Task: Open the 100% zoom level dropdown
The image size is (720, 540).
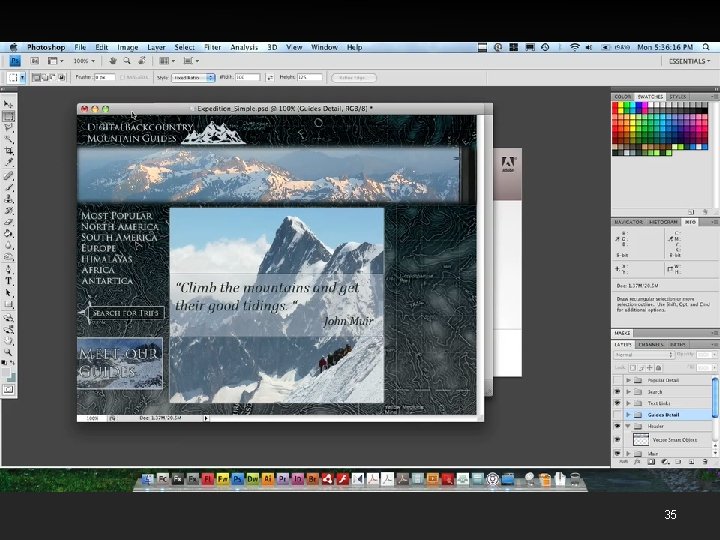Action: [84, 61]
